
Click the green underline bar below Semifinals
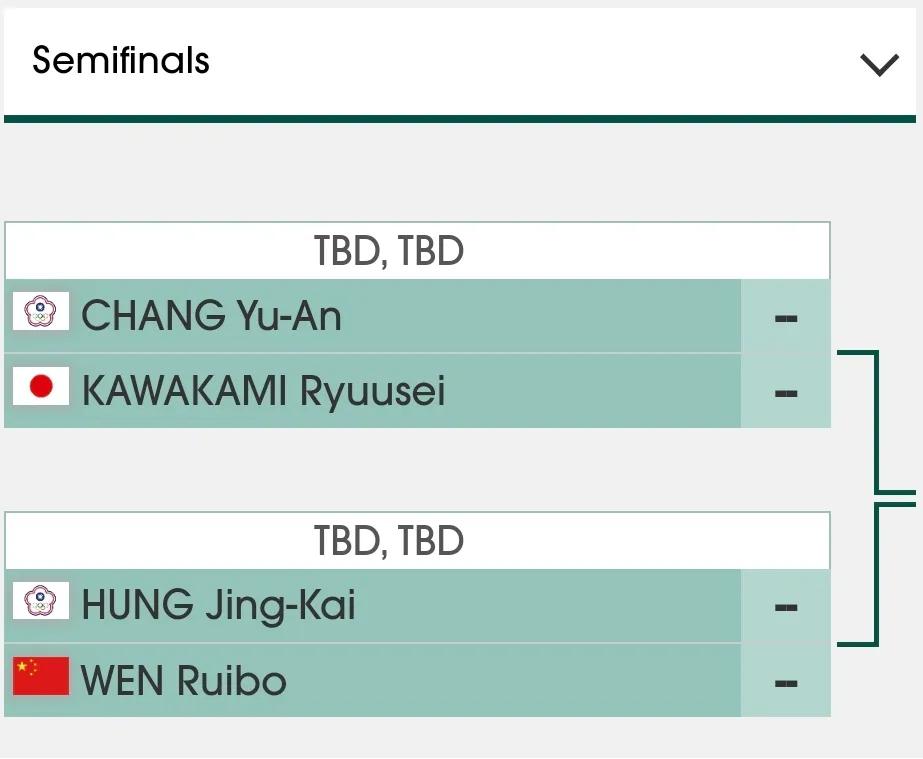click(460, 119)
